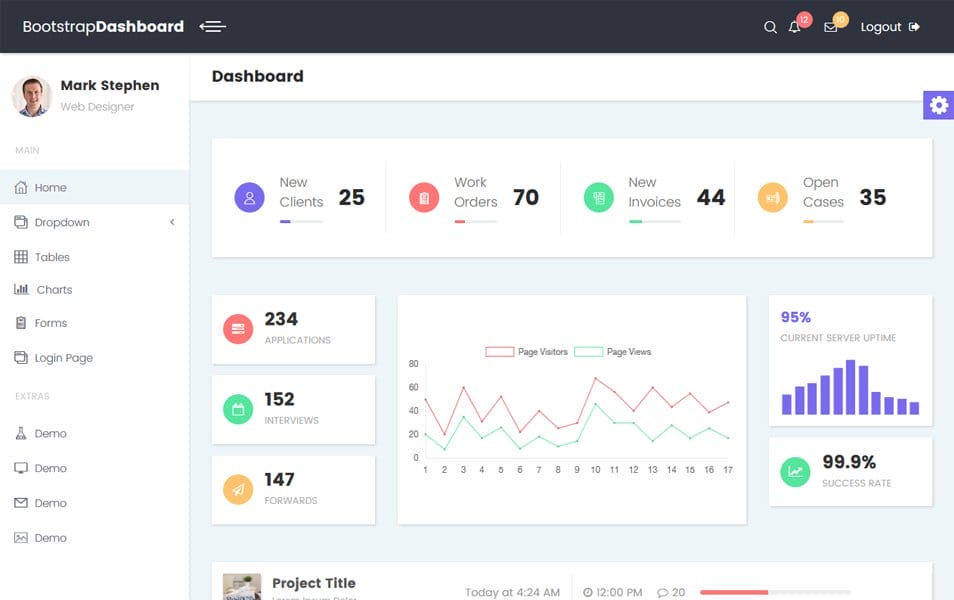954x600 pixels.
Task: Open the purple settings gear panel
Action: tap(938, 105)
